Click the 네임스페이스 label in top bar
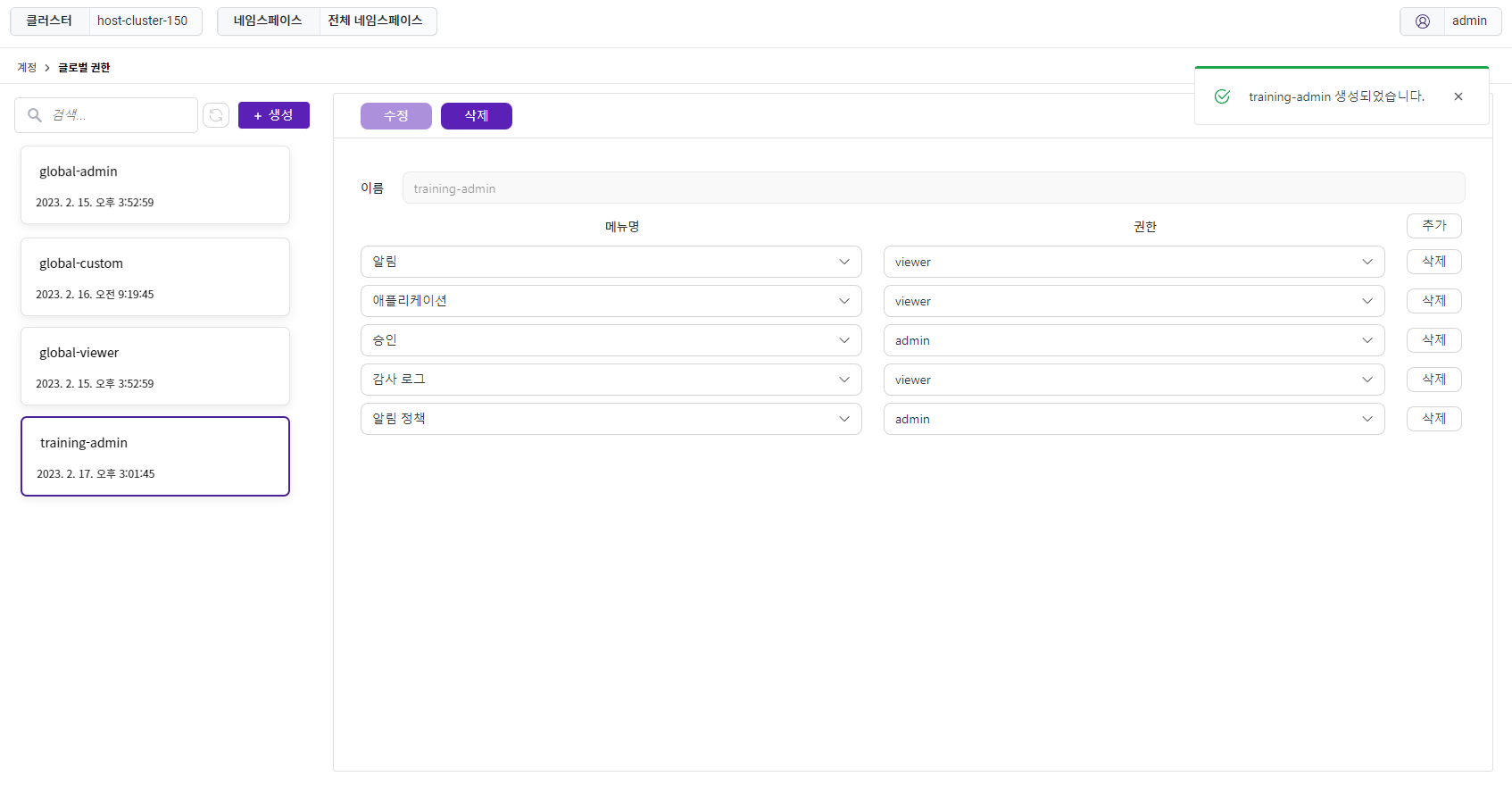 (268, 21)
